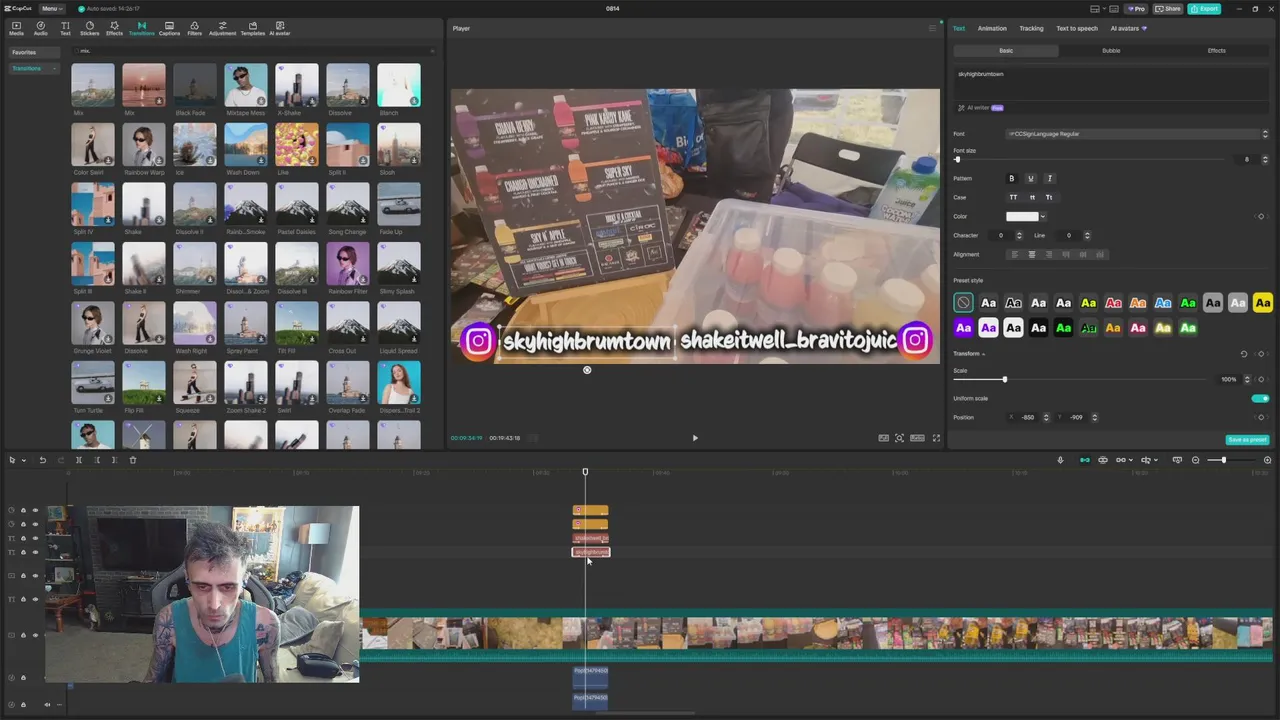Adjust the Character spacing stepper
The image size is (1280, 720).
click(1019, 236)
